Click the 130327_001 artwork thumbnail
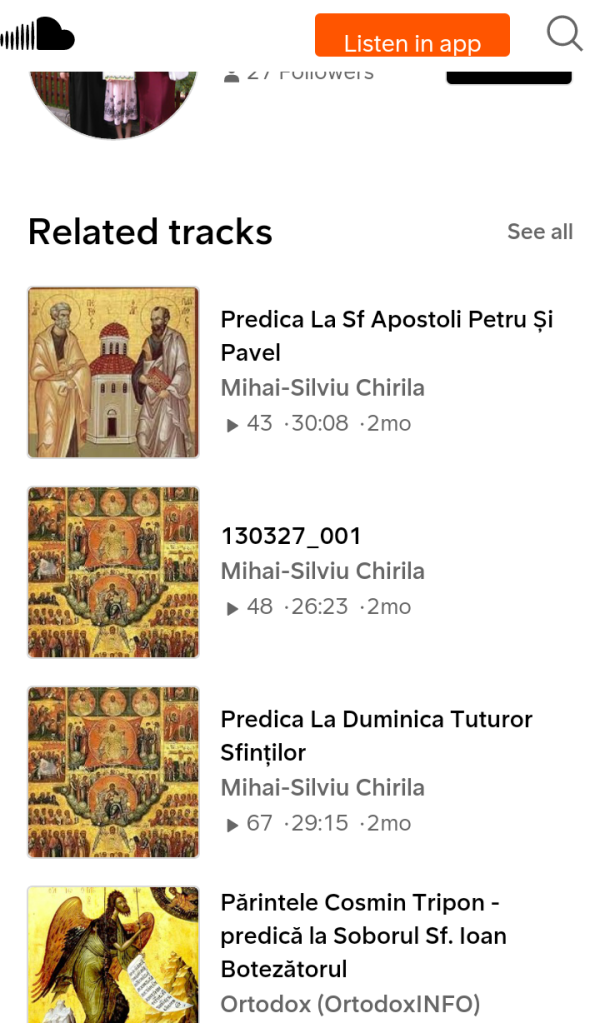The height and width of the screenshot is (1023, 600). coord(113,572)
